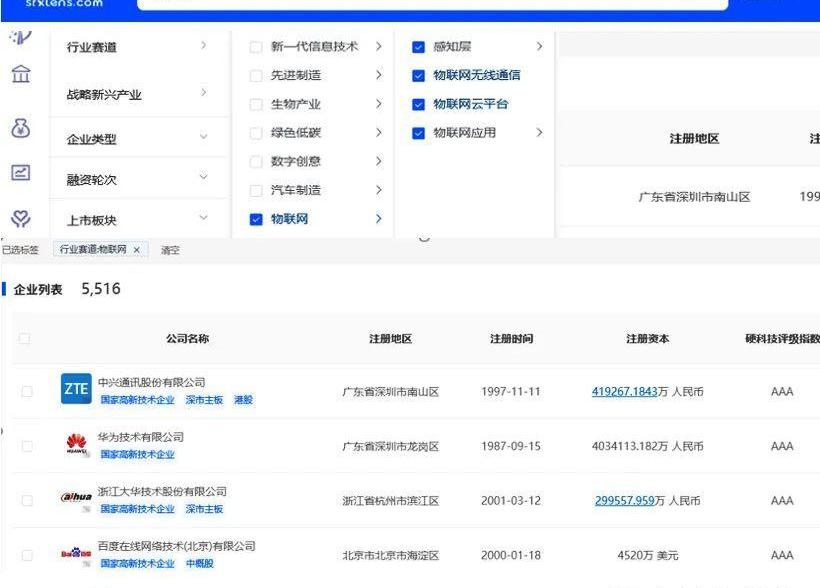This screenshot has width=820, height=588.
Task: Click the 注册时间 column header
Action: tap(511, 339)
